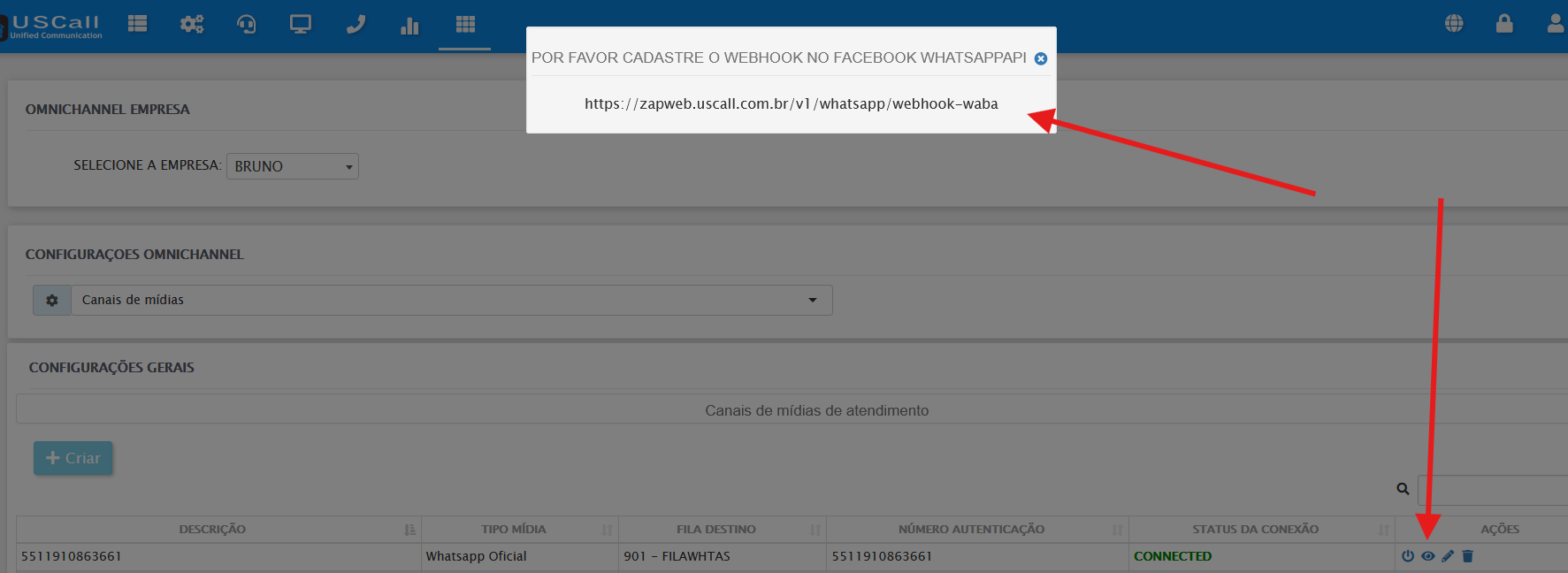Click the eye view icon in the 5511910863661 row
Screen dimensions: 1568x573
click(x=1428, y=556)
